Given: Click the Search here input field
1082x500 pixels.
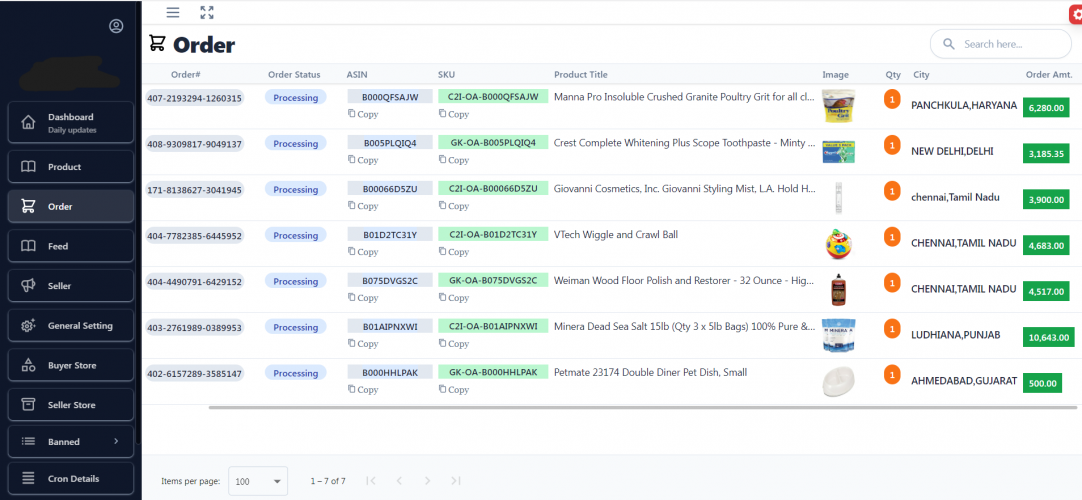Looking at the screenshot, I should tap(1001, 44).
